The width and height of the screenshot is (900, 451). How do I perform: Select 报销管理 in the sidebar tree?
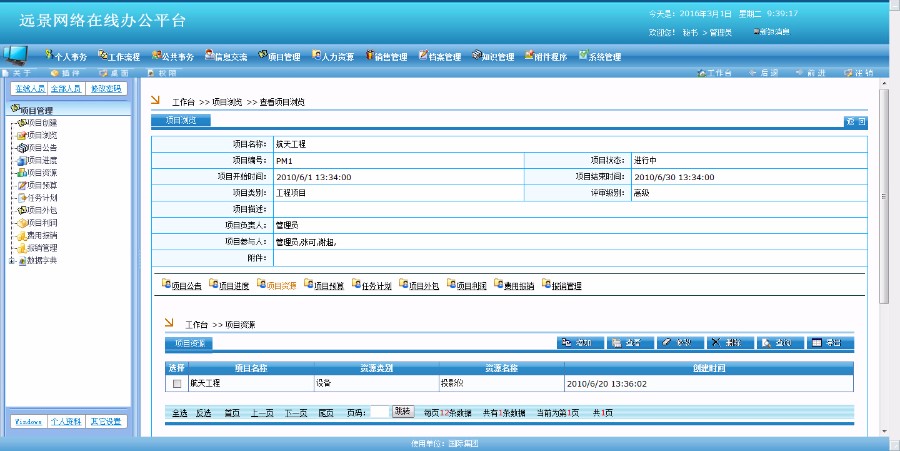pos(42,248)
